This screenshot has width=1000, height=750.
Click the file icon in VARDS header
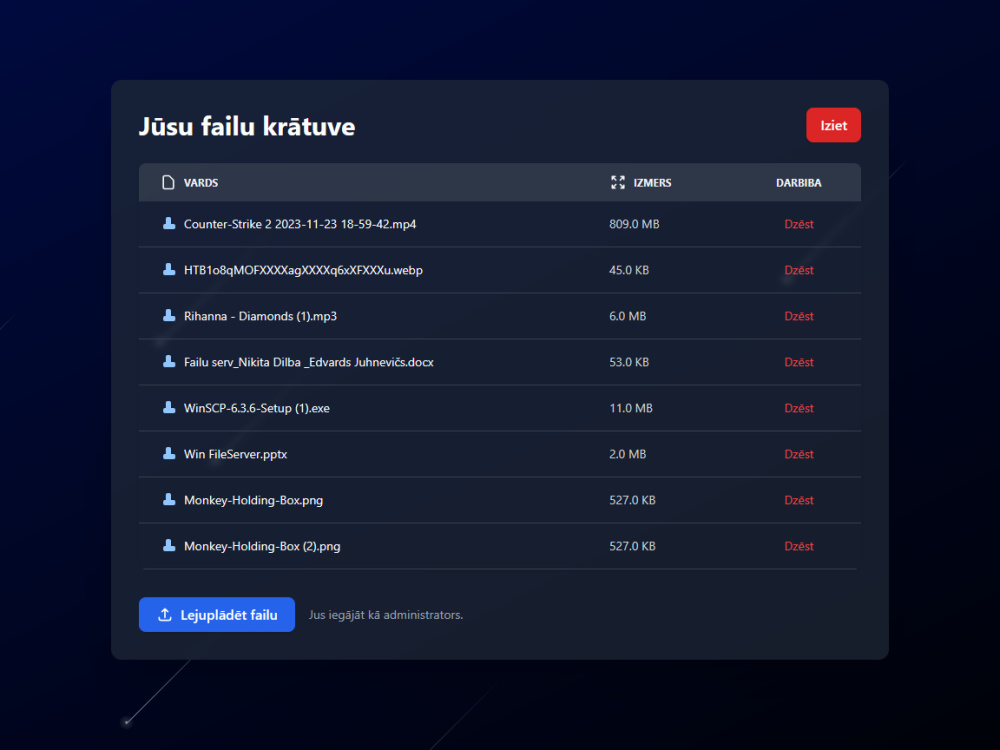(x=168, y=182)
